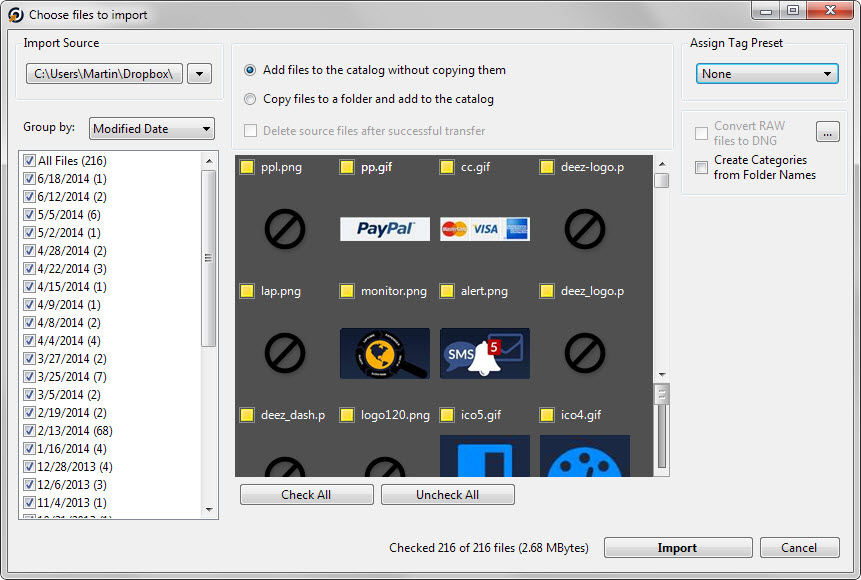The width and height of the screenshot is (861, 580).
Task: Click the Check All button
Action: coord(306,494)
